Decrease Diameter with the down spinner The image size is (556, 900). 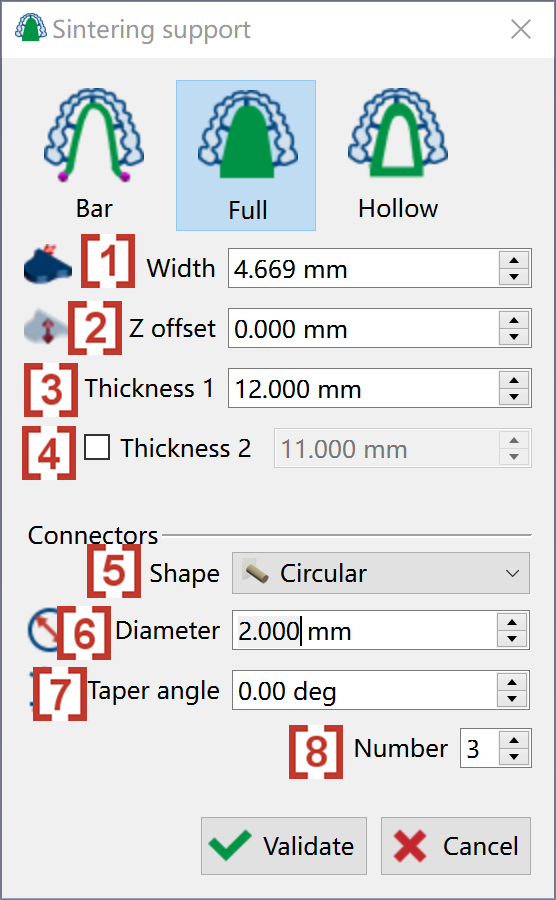[512, 638]
